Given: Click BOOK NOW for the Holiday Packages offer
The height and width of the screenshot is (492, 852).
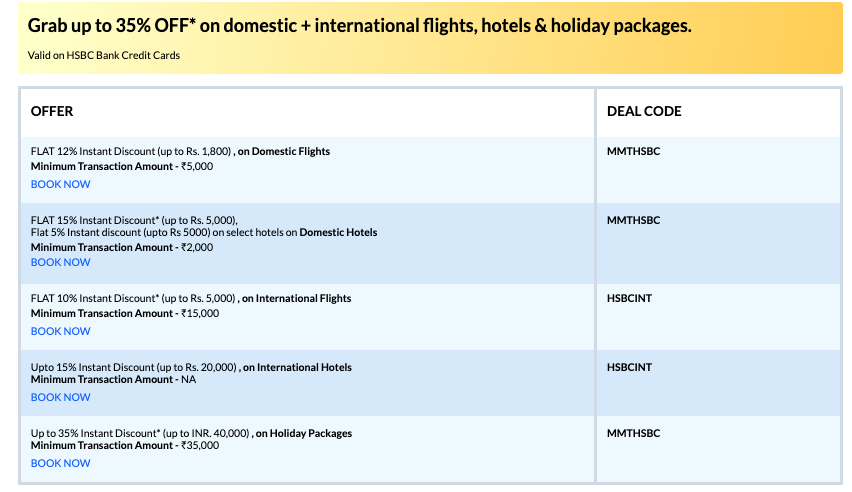Looking at the screenshot, I should 60,463.
